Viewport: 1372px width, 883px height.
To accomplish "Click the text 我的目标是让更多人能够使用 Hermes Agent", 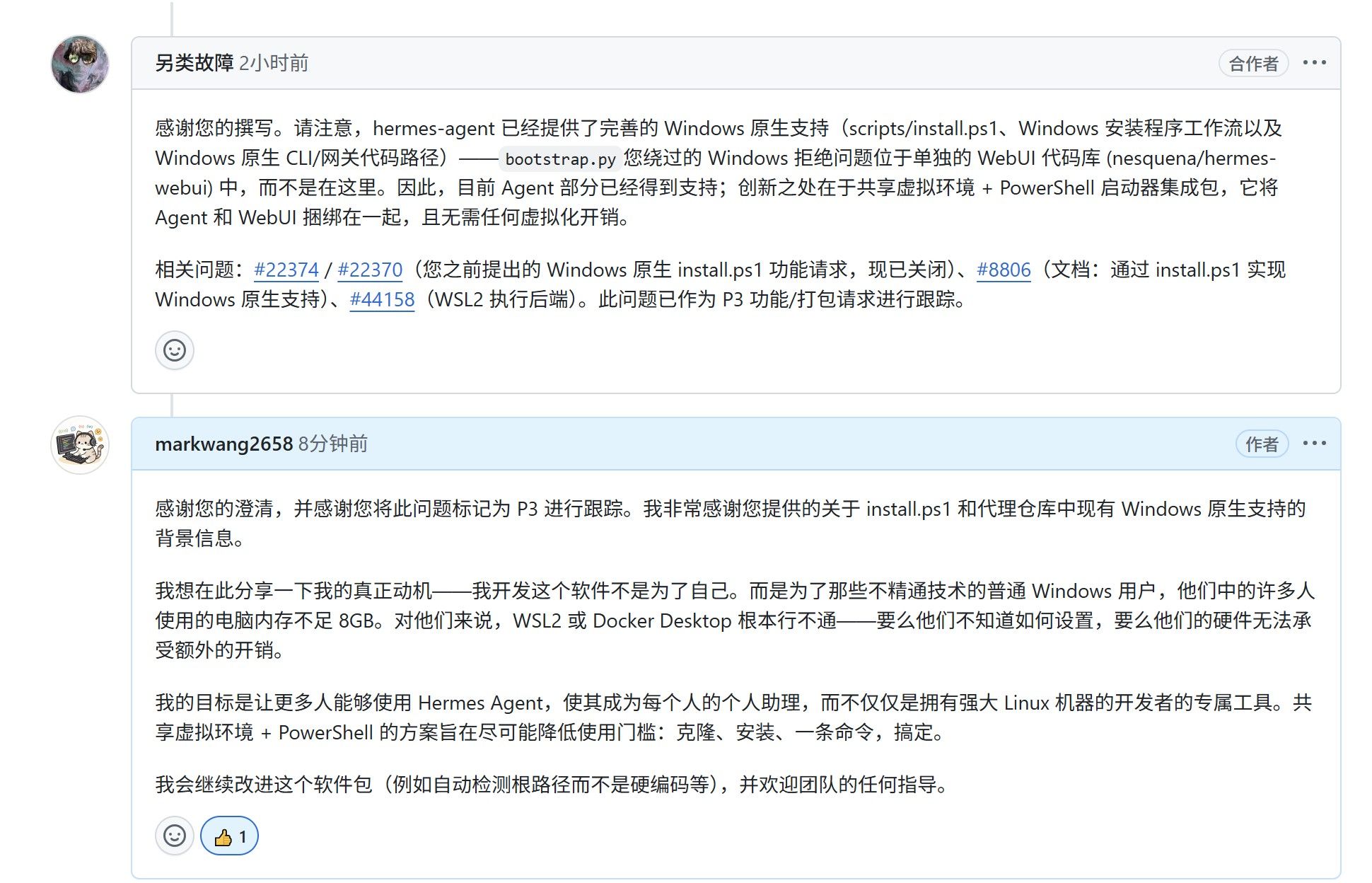I will 349,703.
